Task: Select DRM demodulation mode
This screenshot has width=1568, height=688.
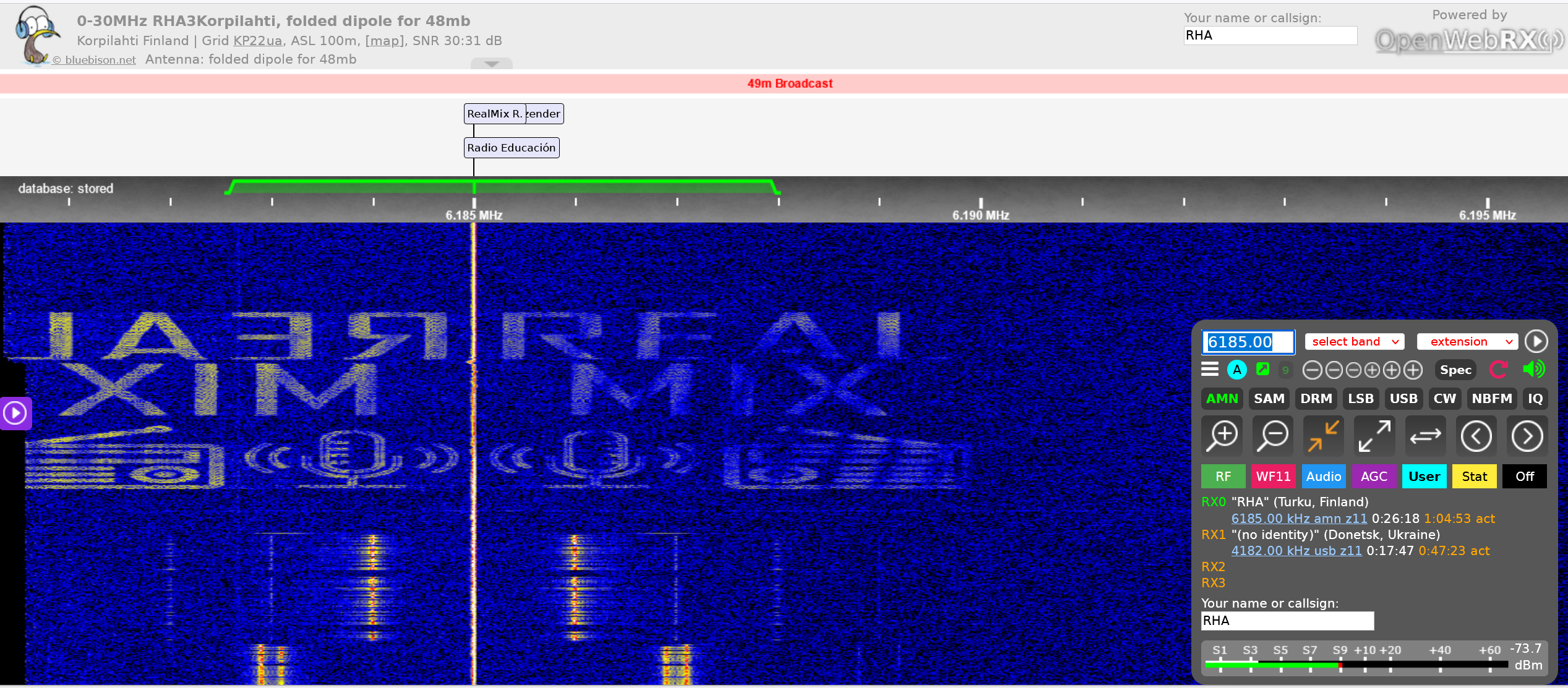Action: point(1316,399)
